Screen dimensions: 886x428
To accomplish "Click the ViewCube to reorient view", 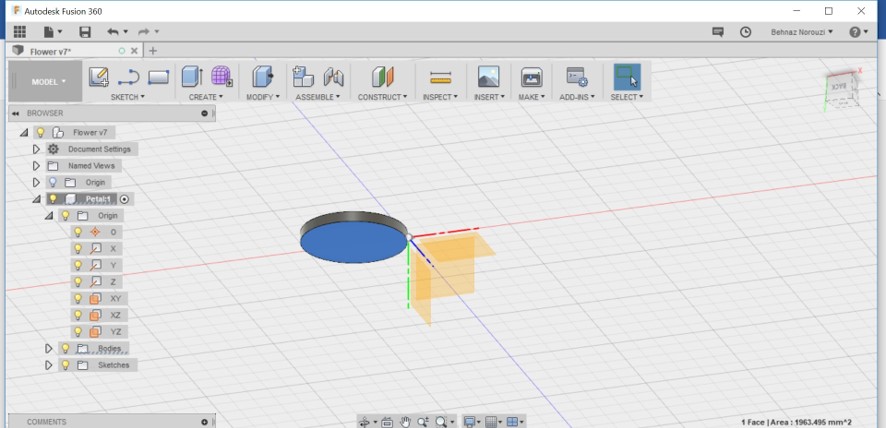I will coord(841,88).
